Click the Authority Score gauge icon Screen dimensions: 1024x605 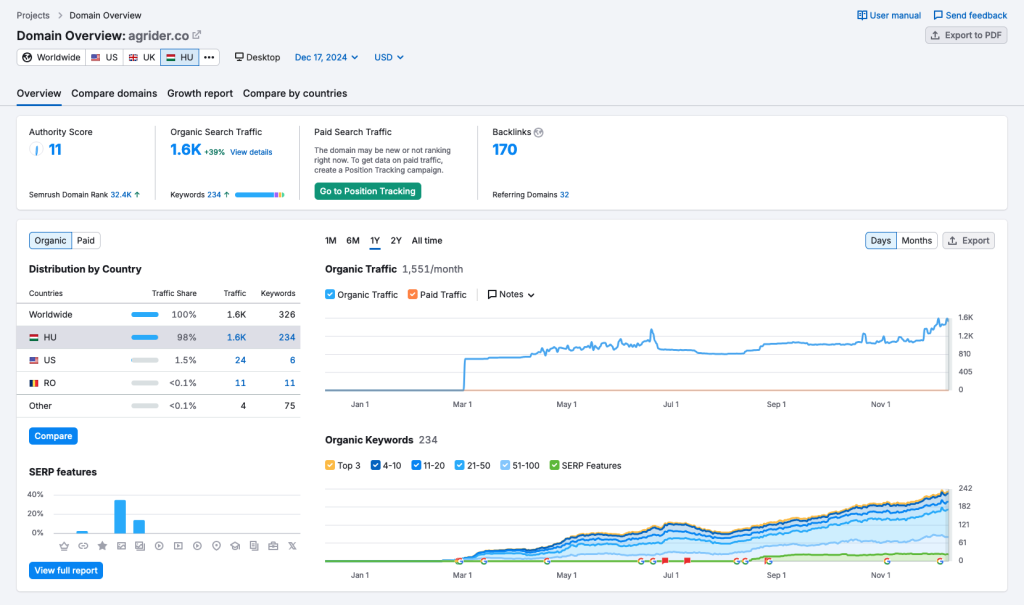click(36, 150)
